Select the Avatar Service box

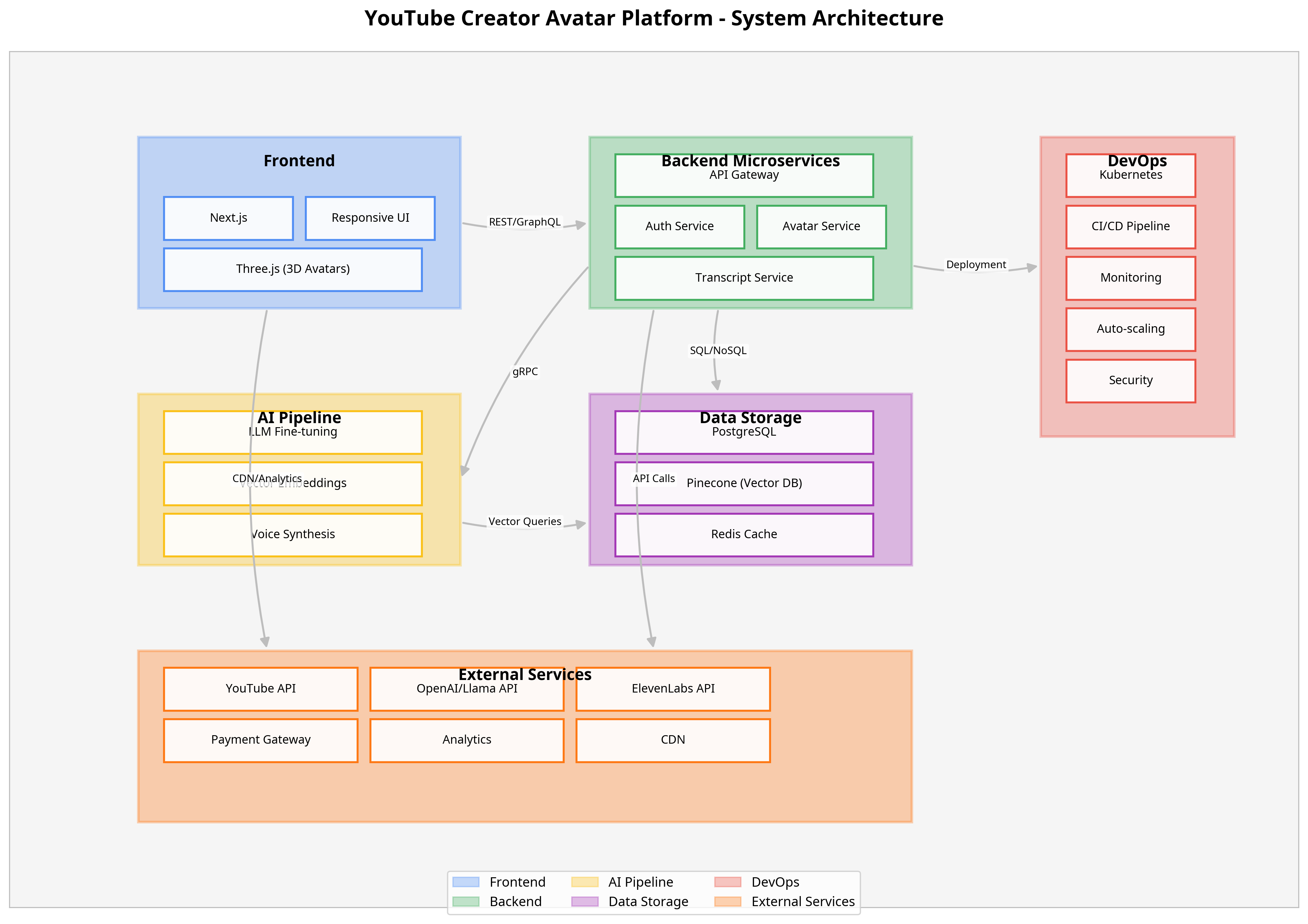(821, 227)
